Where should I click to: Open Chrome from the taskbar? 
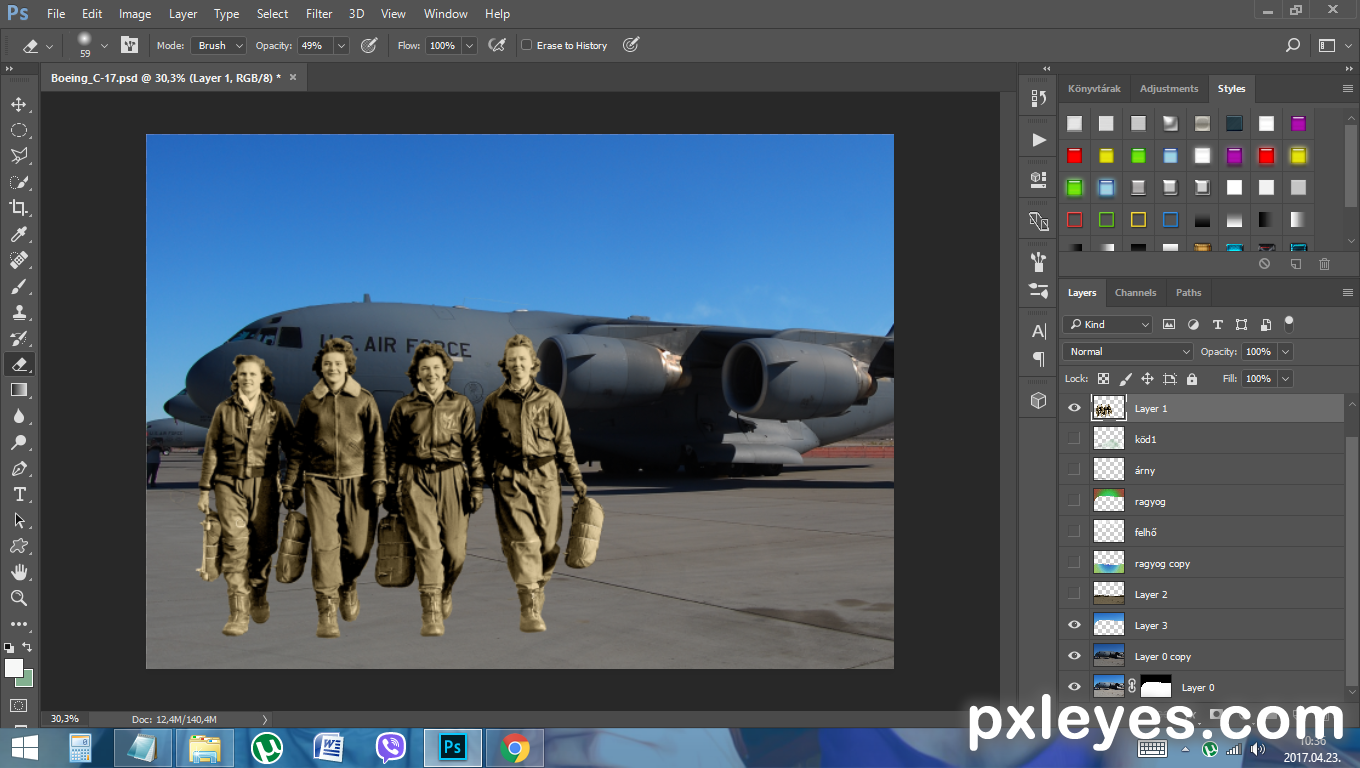[x=515, y=748]
